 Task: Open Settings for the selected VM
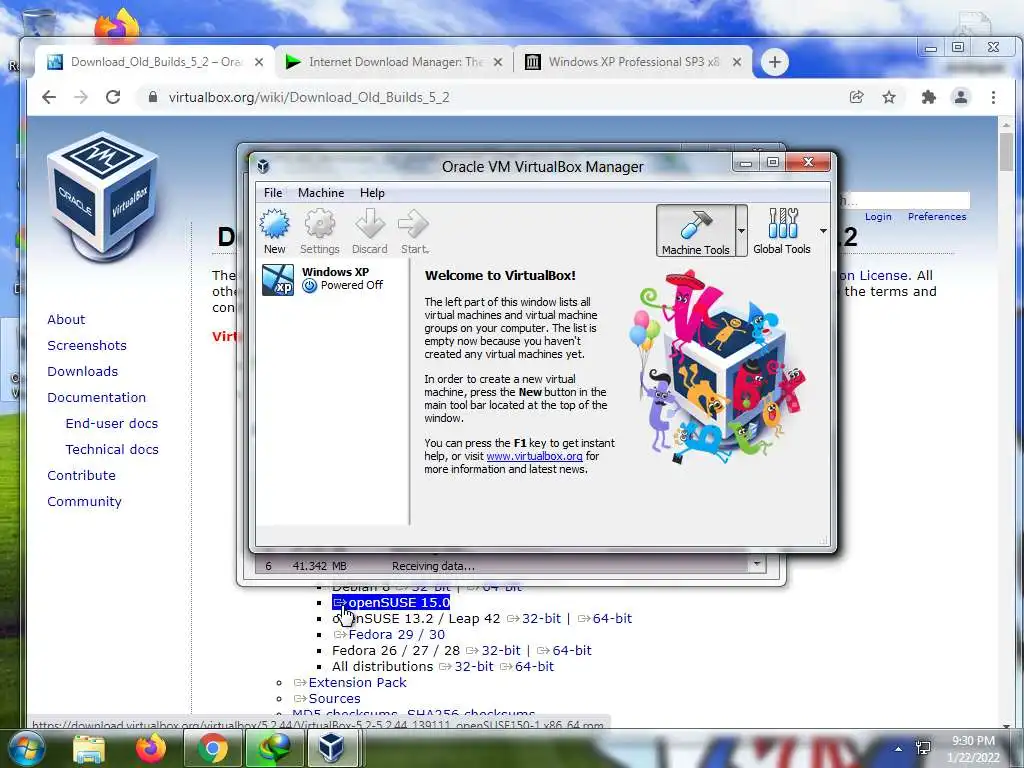(x=319, y=231)
